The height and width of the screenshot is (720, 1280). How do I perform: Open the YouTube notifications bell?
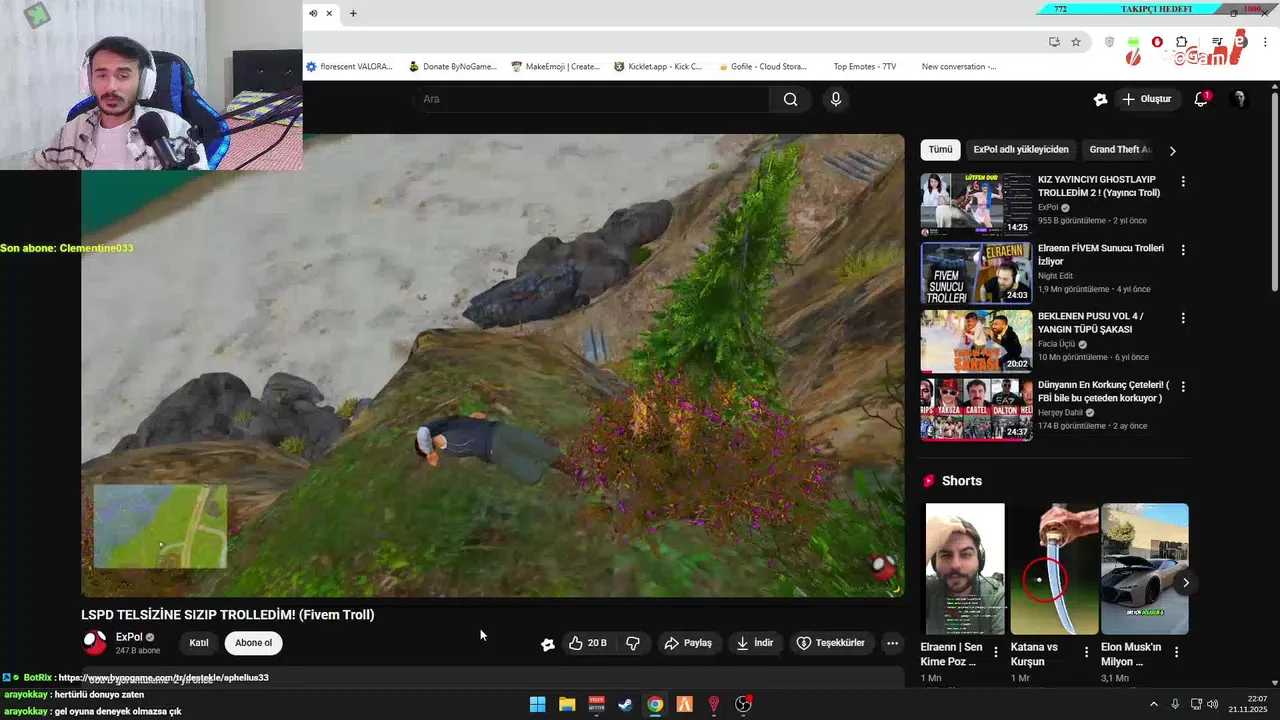(1201, 99)
